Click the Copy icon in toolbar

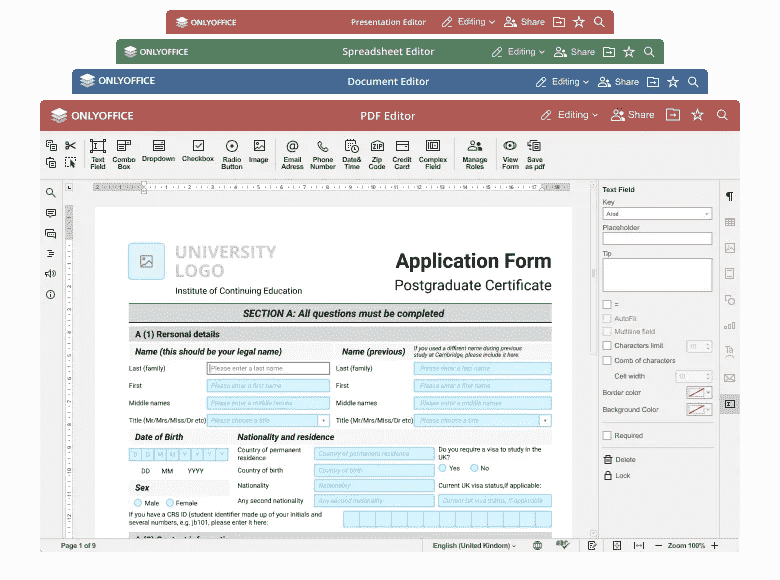(51, 145)
